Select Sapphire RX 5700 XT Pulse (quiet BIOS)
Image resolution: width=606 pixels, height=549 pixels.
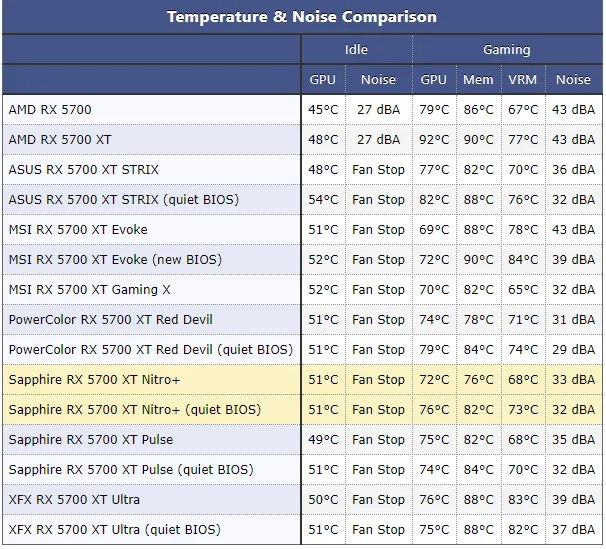(130, 469)
